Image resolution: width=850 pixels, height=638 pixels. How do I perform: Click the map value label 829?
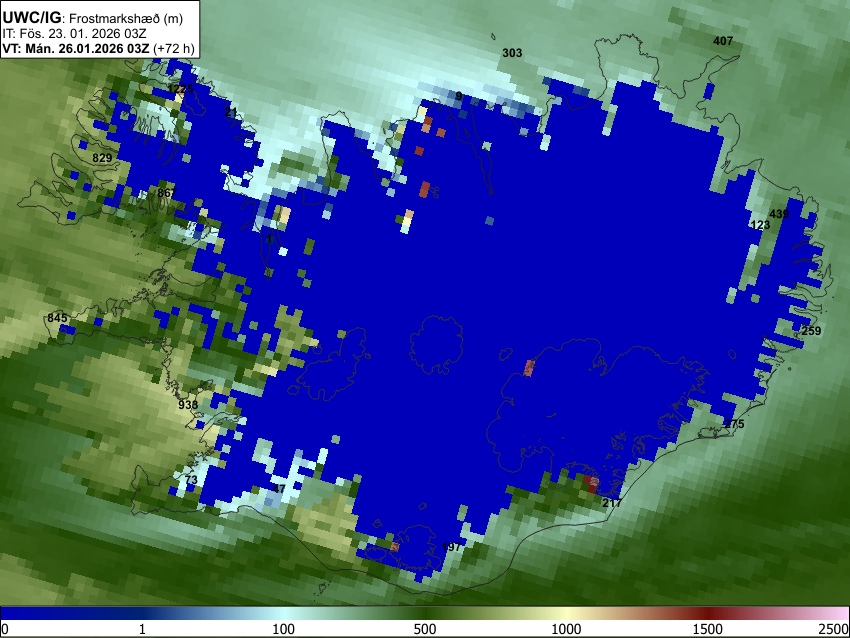(x=102, y=158)
